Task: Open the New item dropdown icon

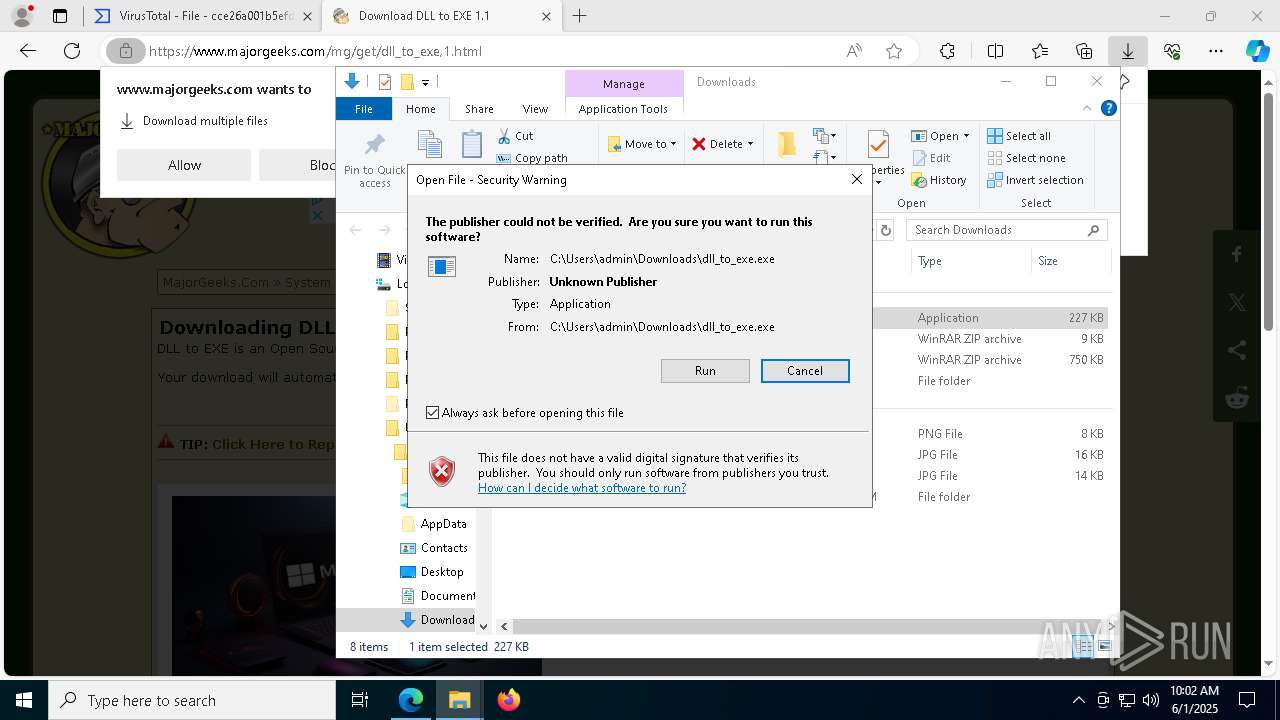Action: tap(824, 136)
